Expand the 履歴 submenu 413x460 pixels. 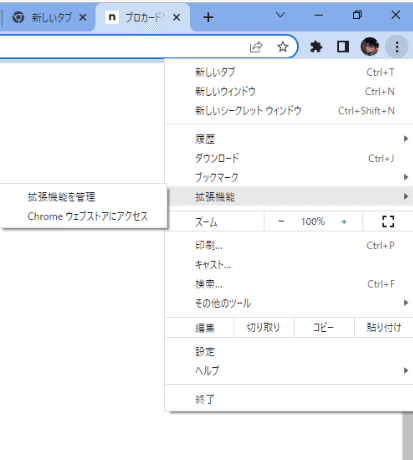pyautogui.click(x=289, y=139)
